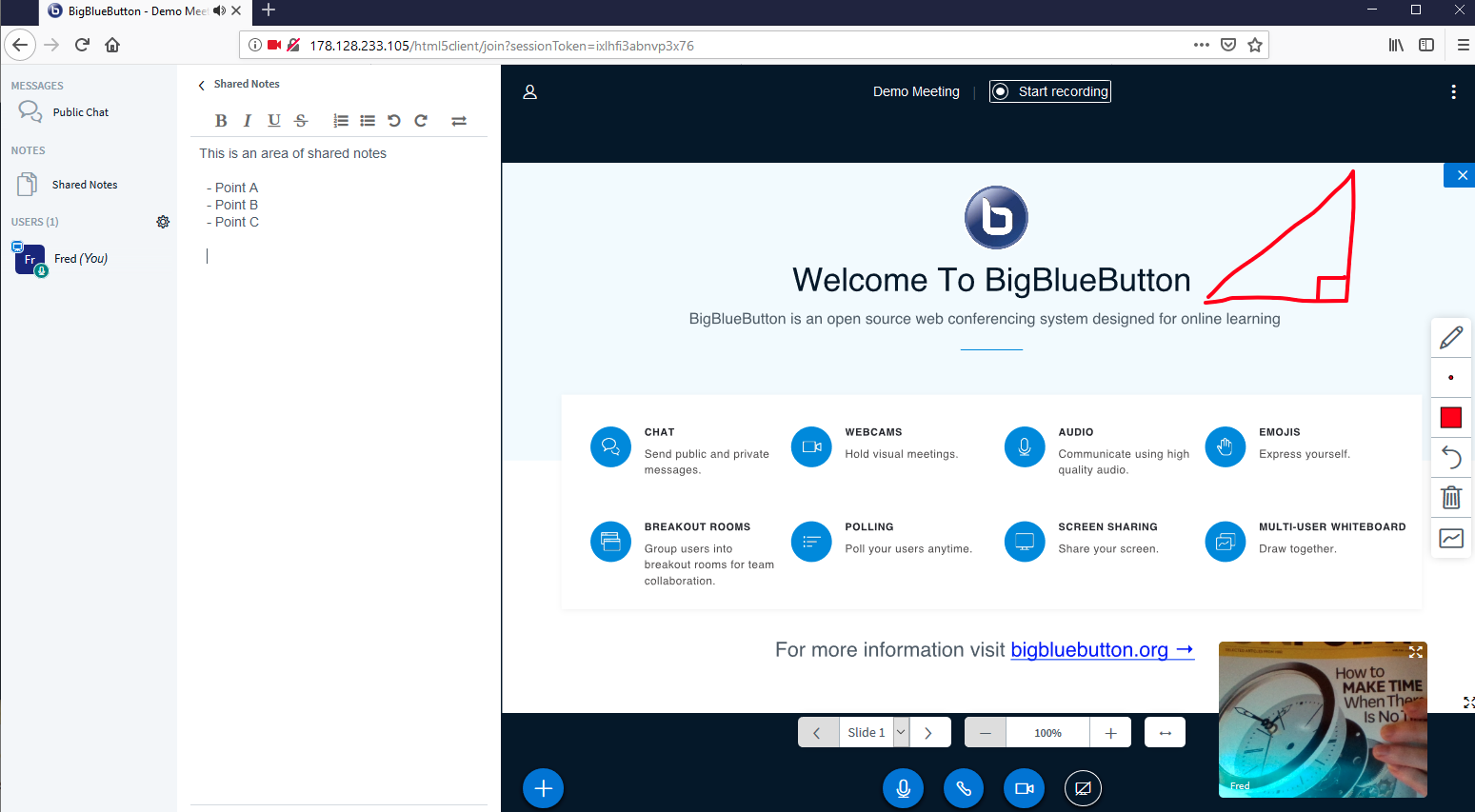
Task: Show site information for this page
Action: pos(254,45)
